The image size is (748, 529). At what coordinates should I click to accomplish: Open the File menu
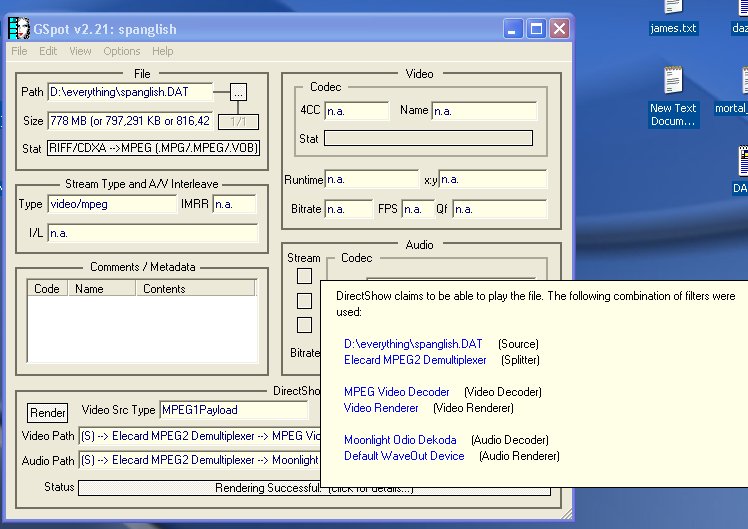(x=19, y=51)
